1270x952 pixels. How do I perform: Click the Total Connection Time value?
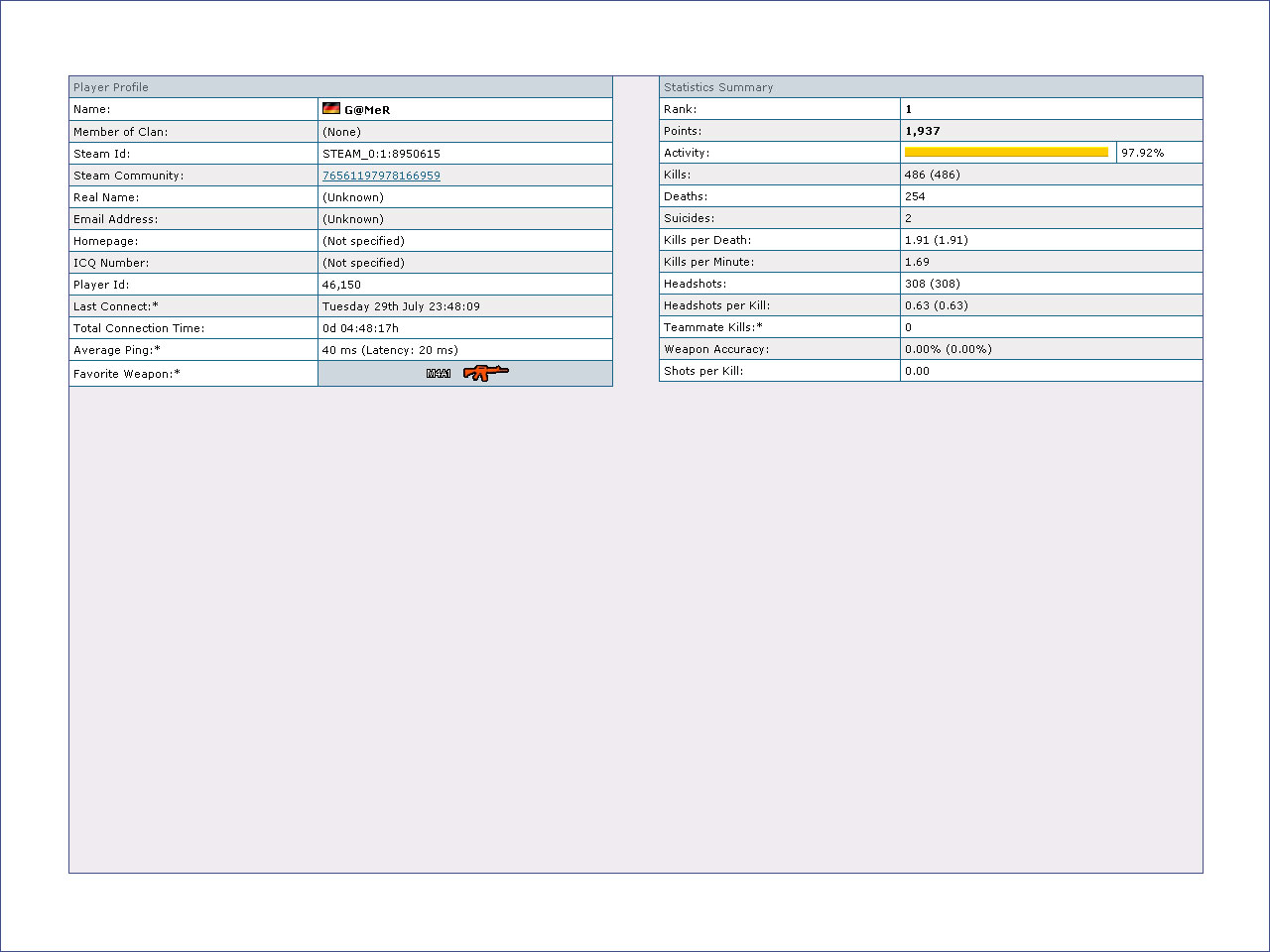(x=360, y=328)
